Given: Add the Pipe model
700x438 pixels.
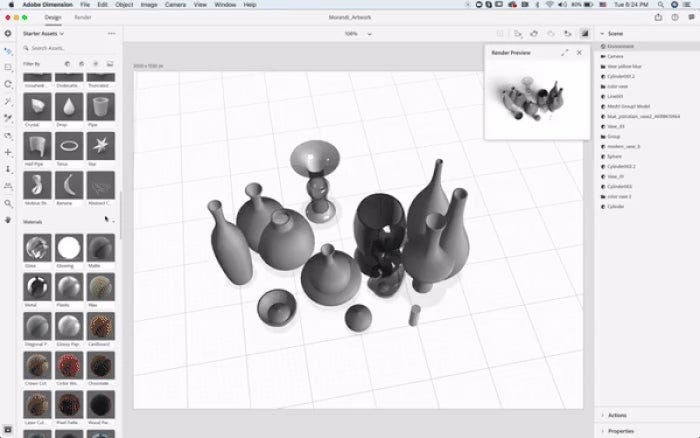Looking at the screenshot, I should click(x=101, y=107).
